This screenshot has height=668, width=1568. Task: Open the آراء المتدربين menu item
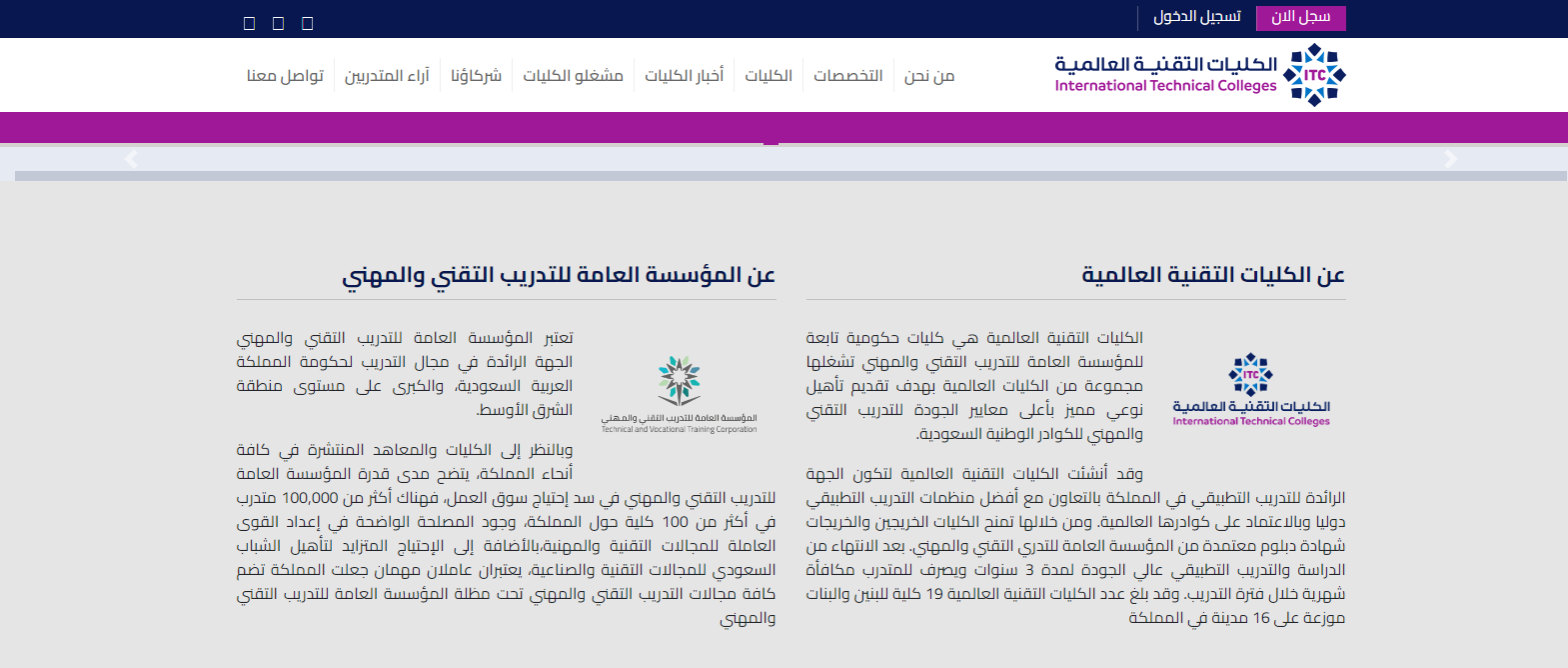pyautogui.click(x=387, y=76)
